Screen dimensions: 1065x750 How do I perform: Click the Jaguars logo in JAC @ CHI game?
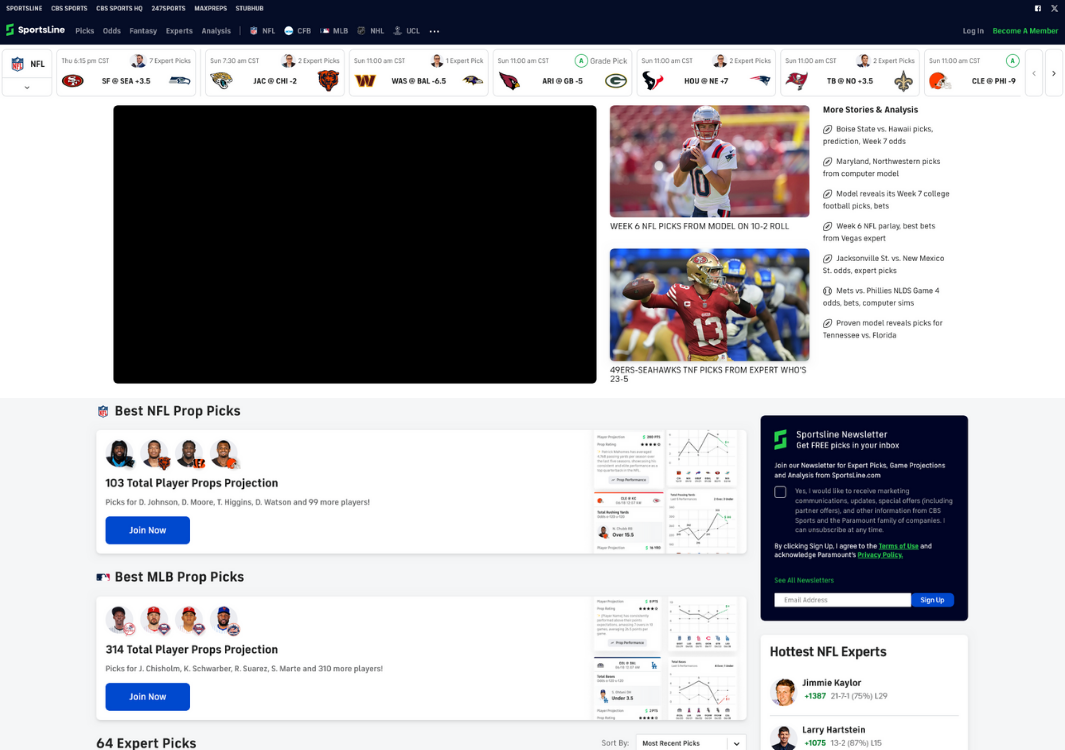[221, 81]
